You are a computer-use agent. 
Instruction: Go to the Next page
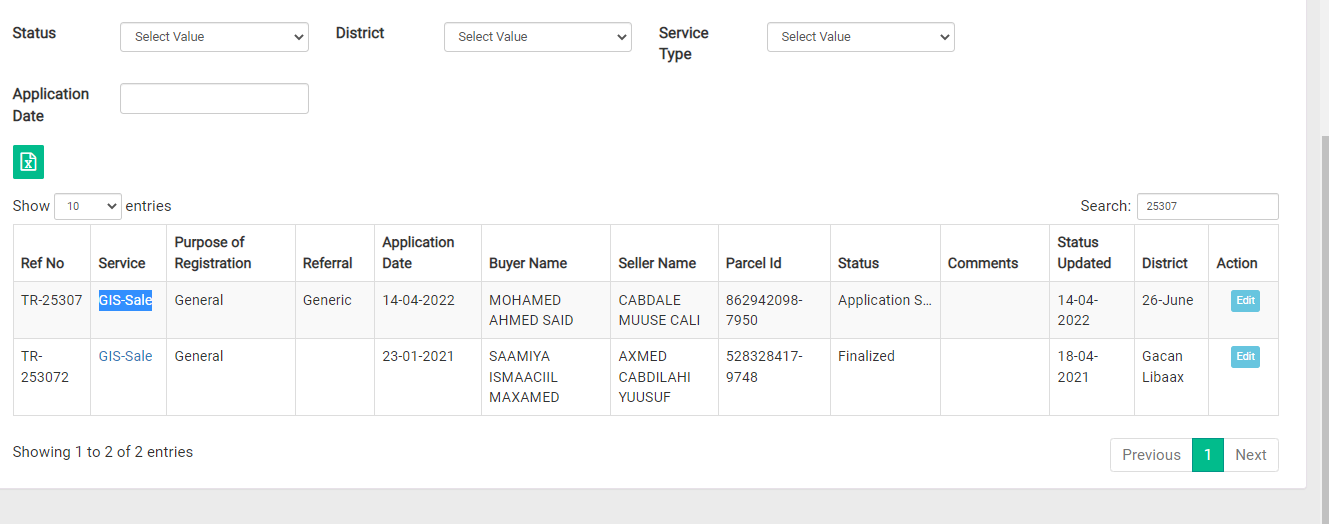[1251, 455]
